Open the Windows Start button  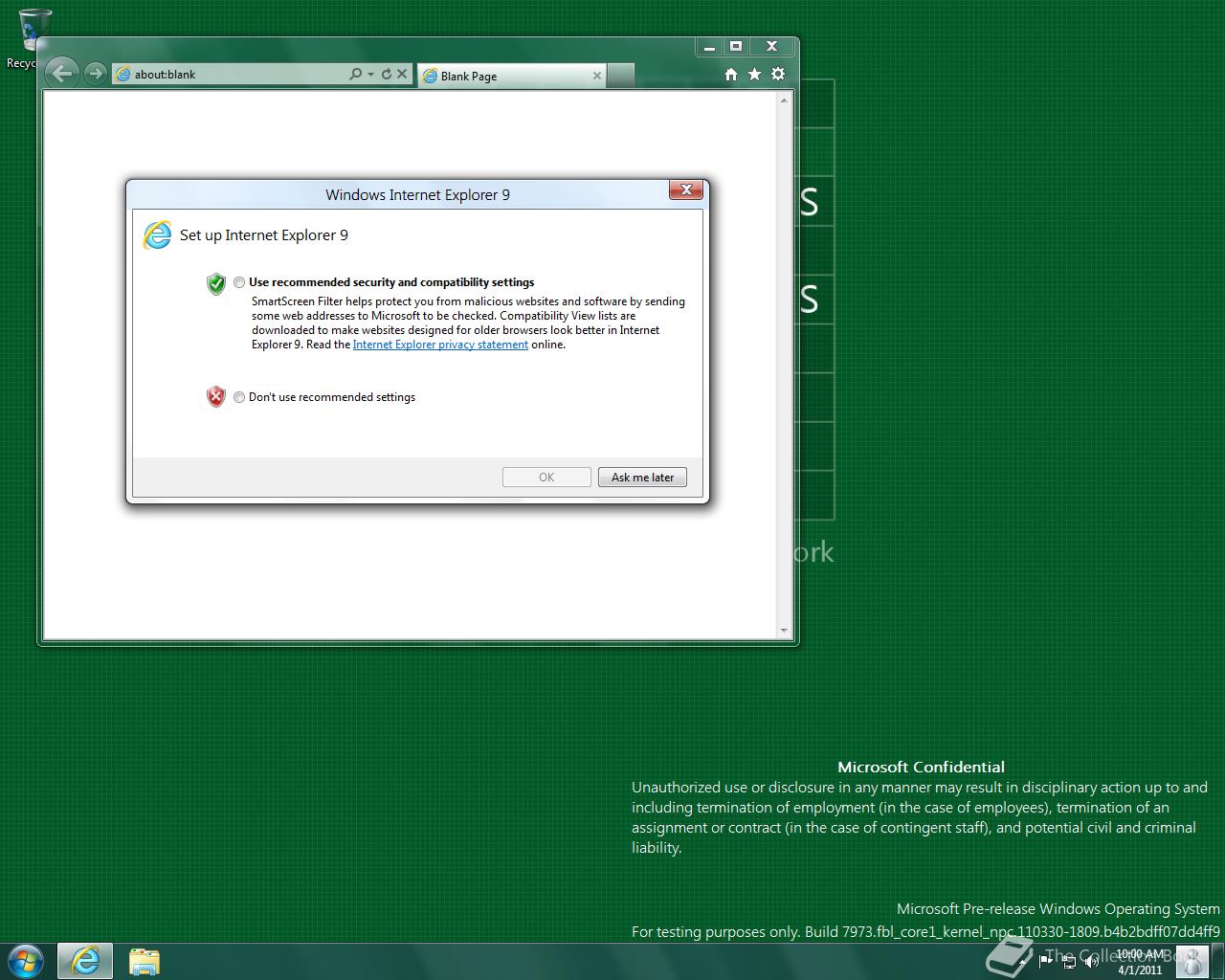coord(26,961)
